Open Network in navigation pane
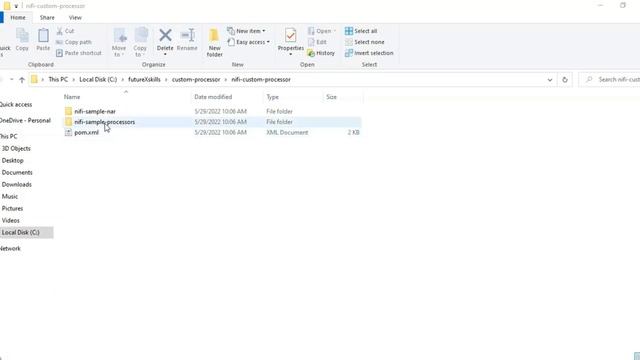This screenshot has height=360, width=640. point(10,248)
